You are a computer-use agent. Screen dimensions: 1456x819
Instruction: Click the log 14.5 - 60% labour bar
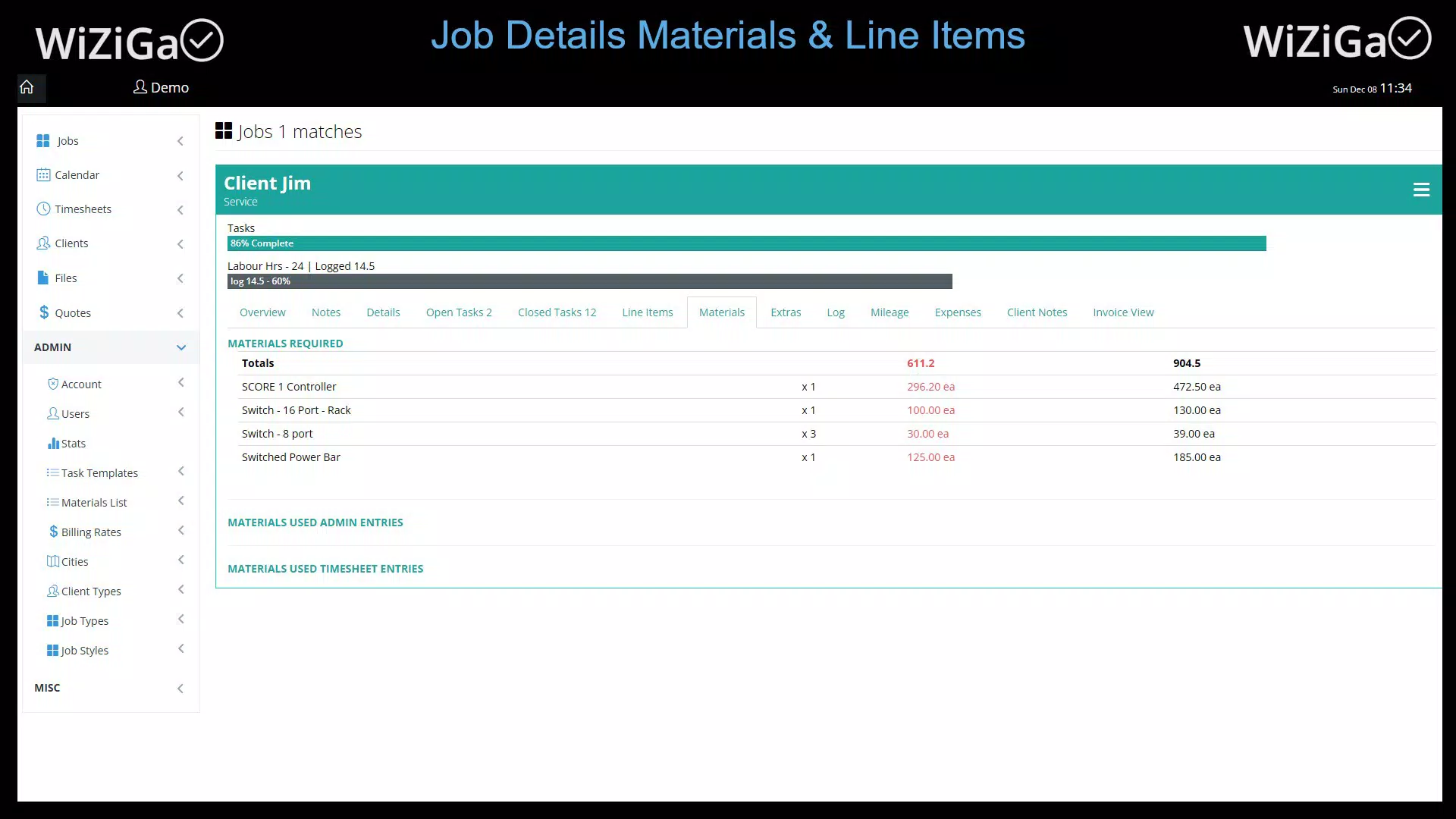pos(590,281)
